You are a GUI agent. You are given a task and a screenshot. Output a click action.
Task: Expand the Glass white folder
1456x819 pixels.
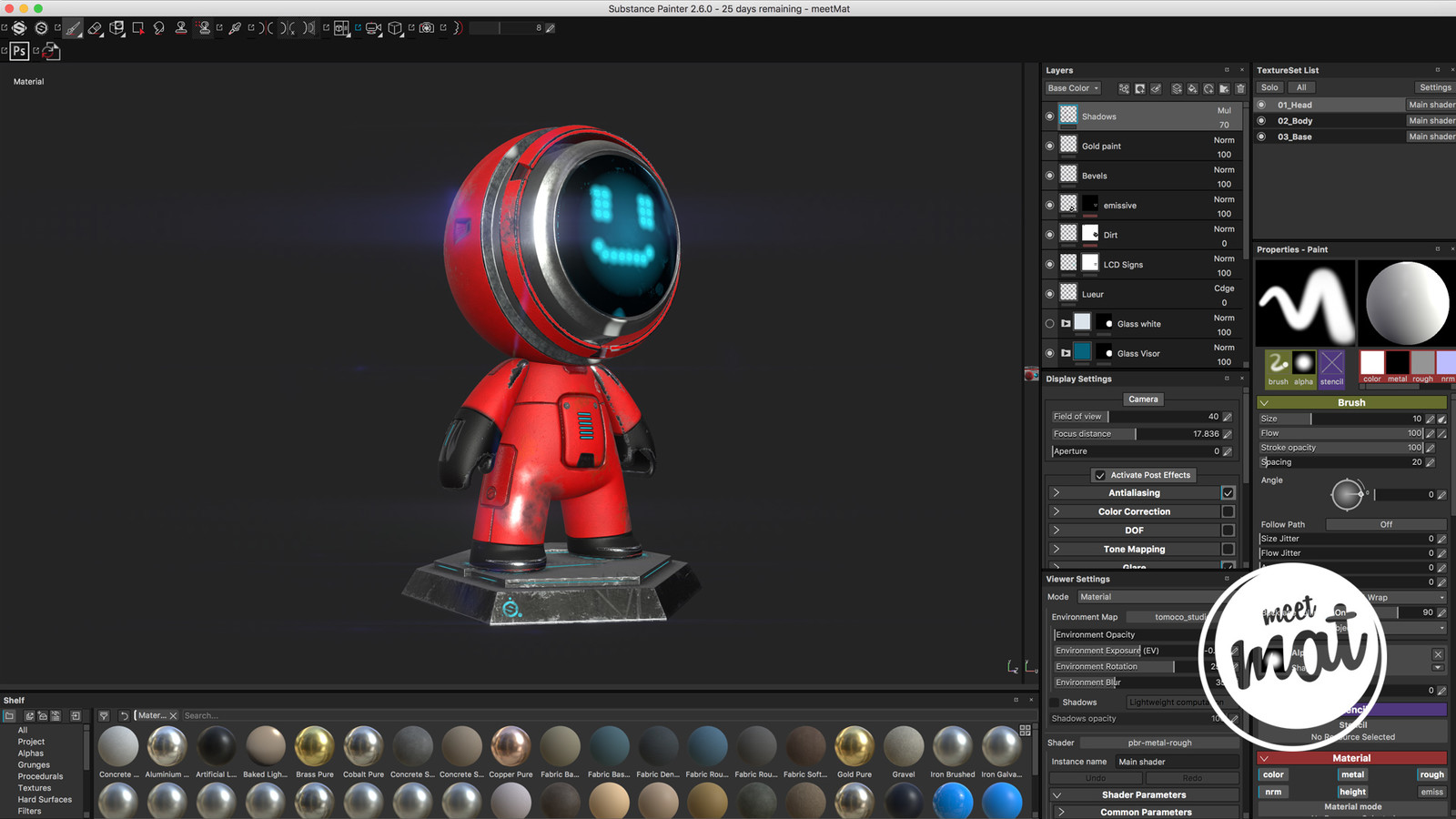[1066, 324]
